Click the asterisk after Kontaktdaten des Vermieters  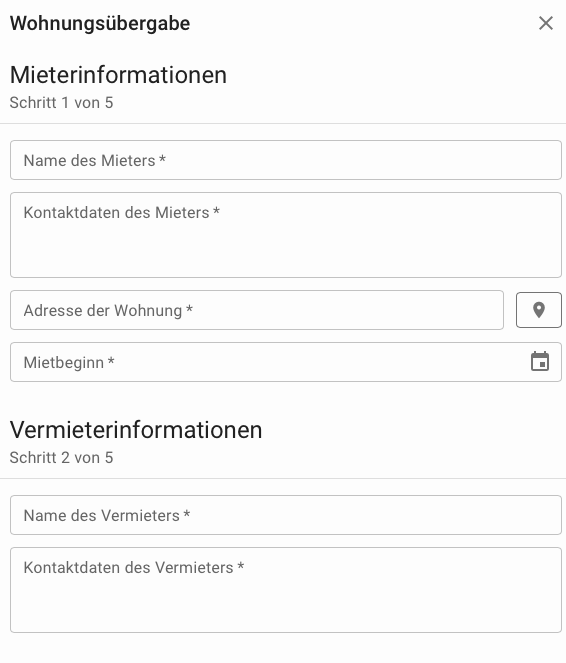(241, 566)
